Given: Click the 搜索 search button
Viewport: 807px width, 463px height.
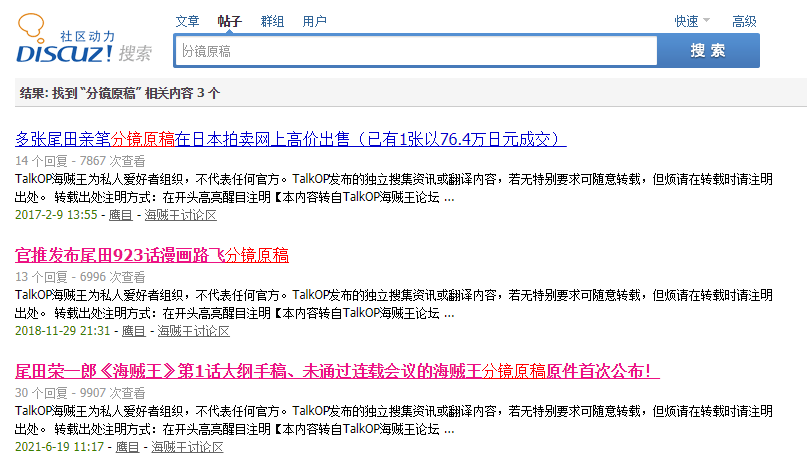Looking at the screenshot, I should (708, 50).
